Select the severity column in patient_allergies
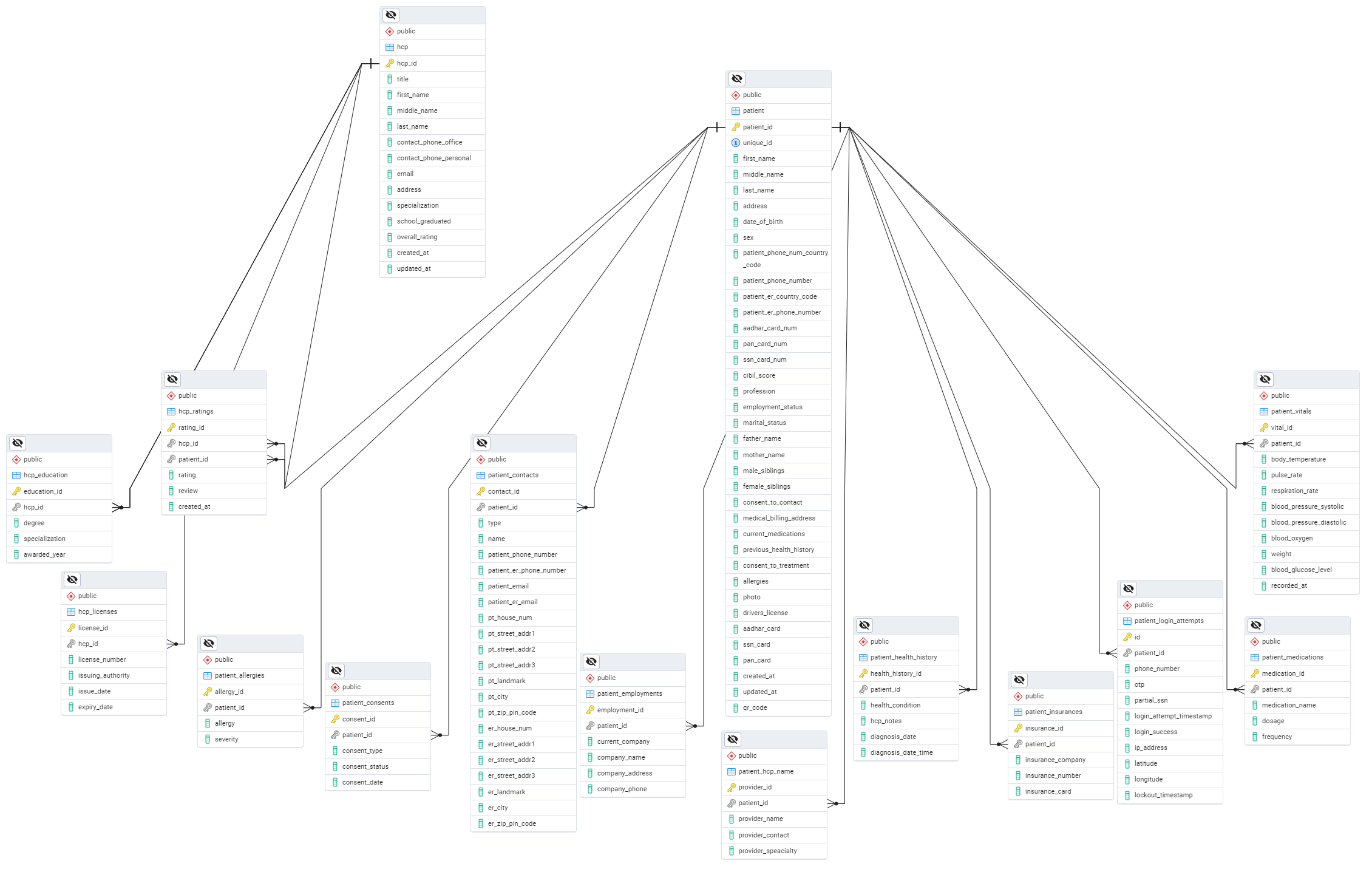This screenshot has width=1372, height=872. coord(250,740)
